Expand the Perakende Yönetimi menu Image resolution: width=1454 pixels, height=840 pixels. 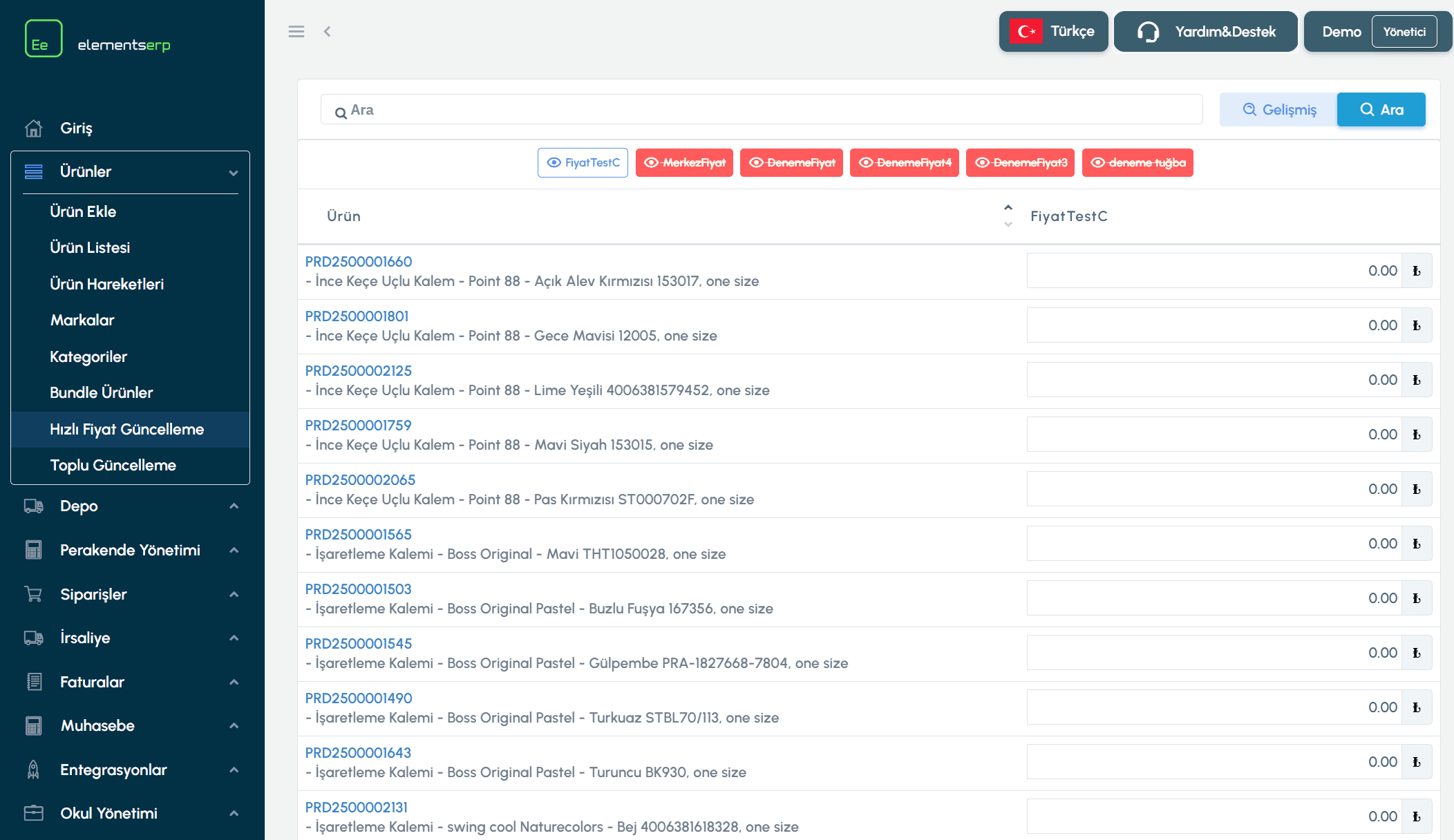pyautogui.click(x=234, y=551)
